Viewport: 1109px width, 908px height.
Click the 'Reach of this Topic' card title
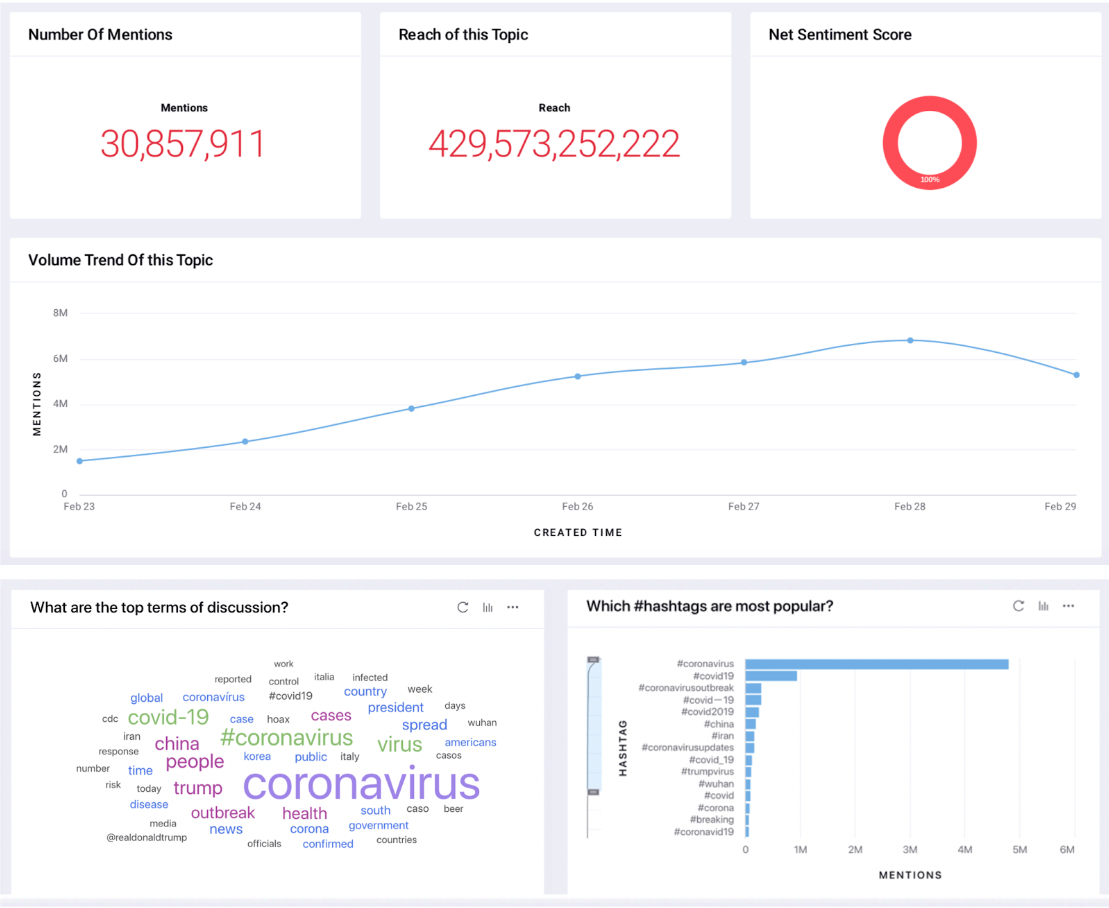click(463, 34)
